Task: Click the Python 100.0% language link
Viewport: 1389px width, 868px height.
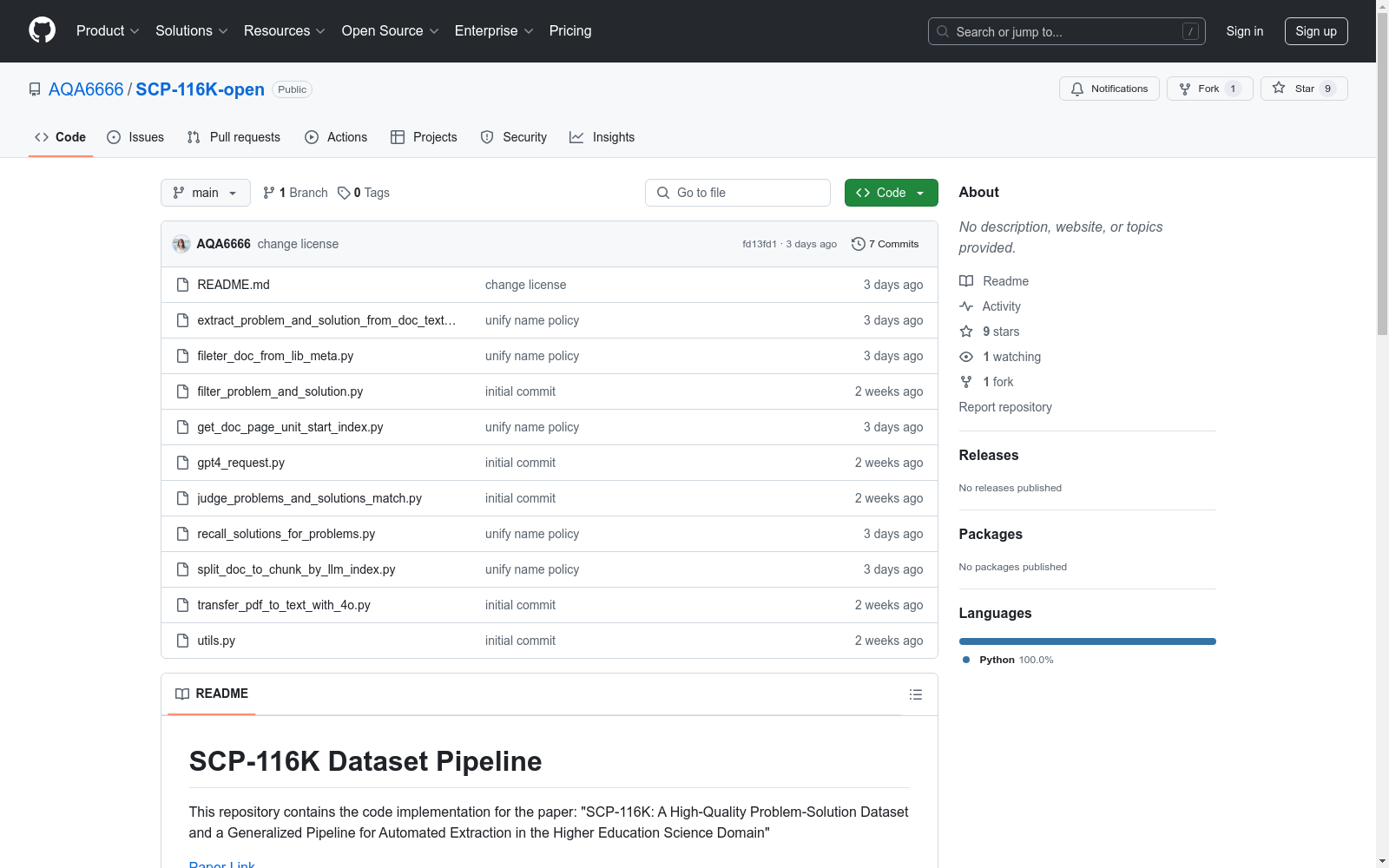Action: tap(1008, 660)
